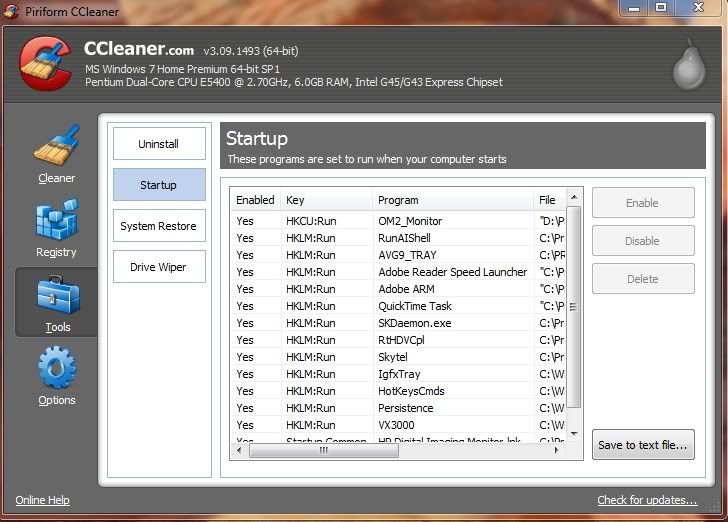Select the SKDaemon.exe startup entry
This screenshot has height=522, width=728.
point(398,323)
